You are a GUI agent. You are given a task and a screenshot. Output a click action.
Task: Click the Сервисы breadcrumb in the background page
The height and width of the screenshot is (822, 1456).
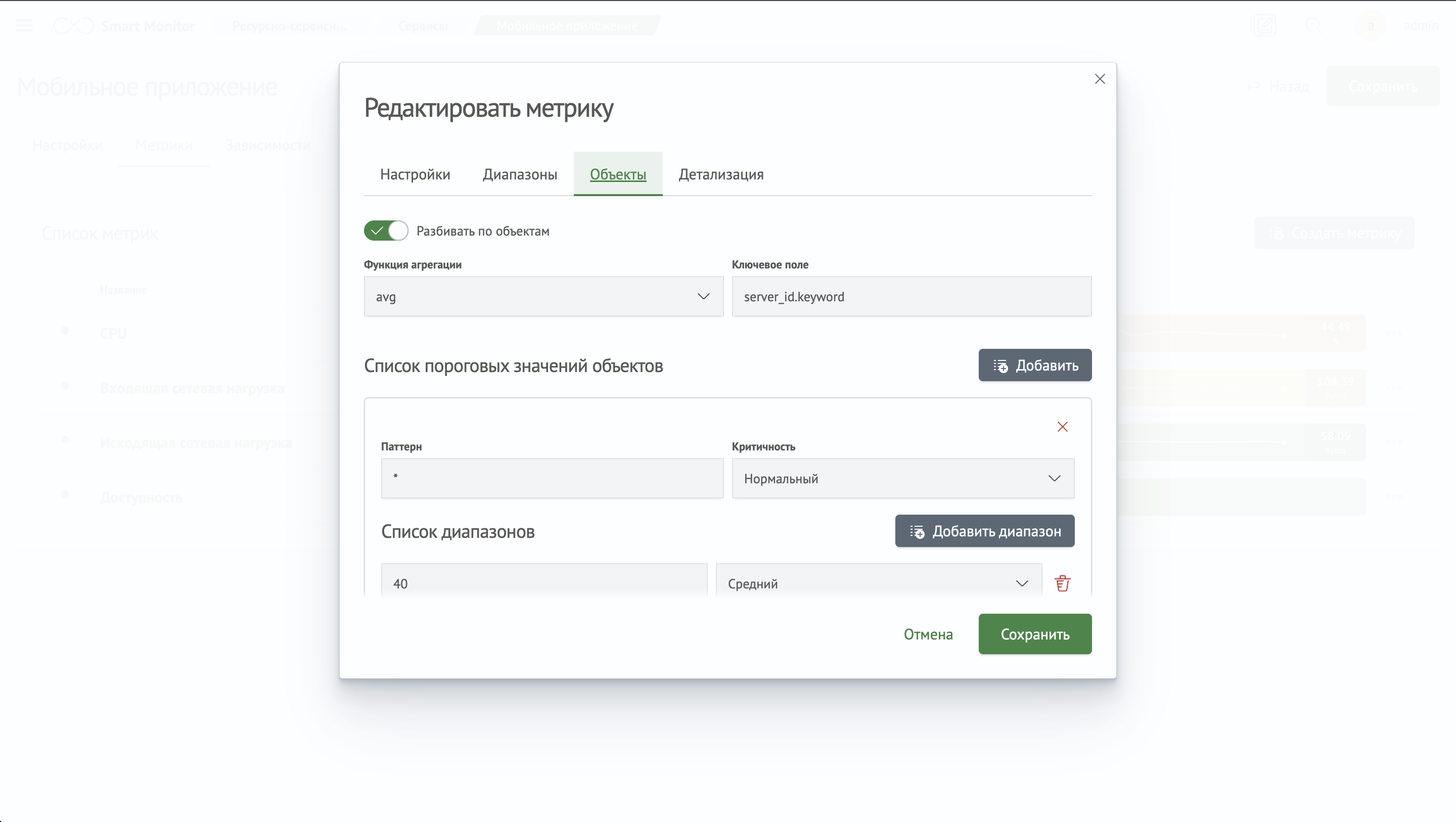(423, 25)
